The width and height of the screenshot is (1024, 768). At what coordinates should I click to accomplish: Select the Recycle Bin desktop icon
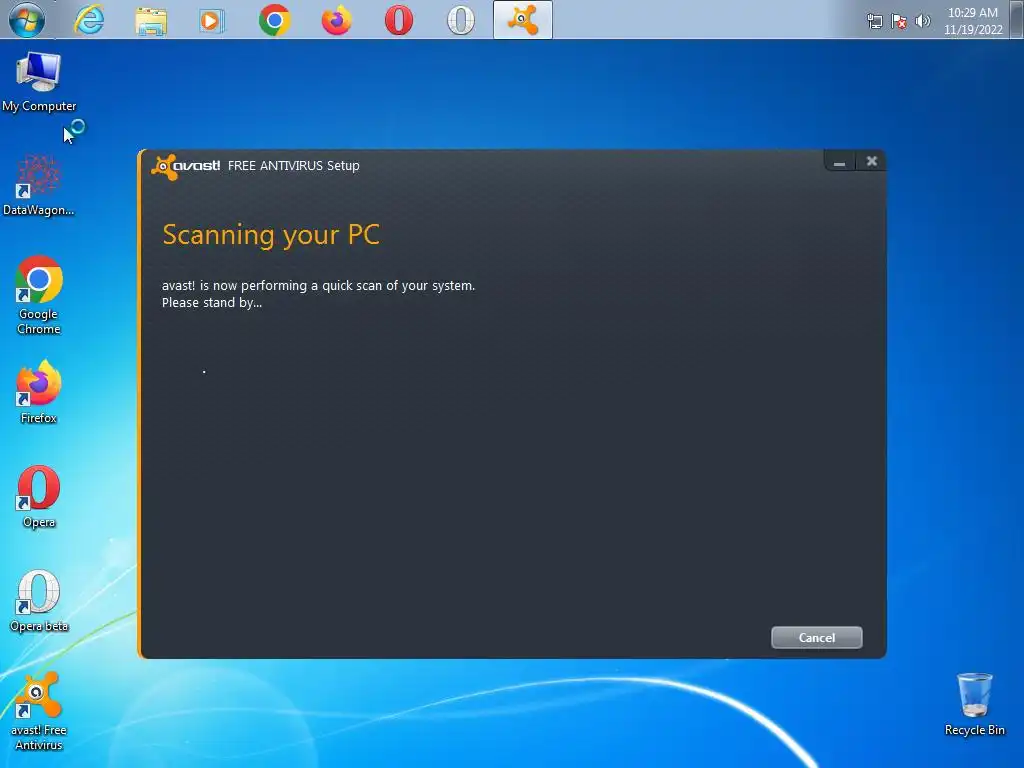[974, 705]
